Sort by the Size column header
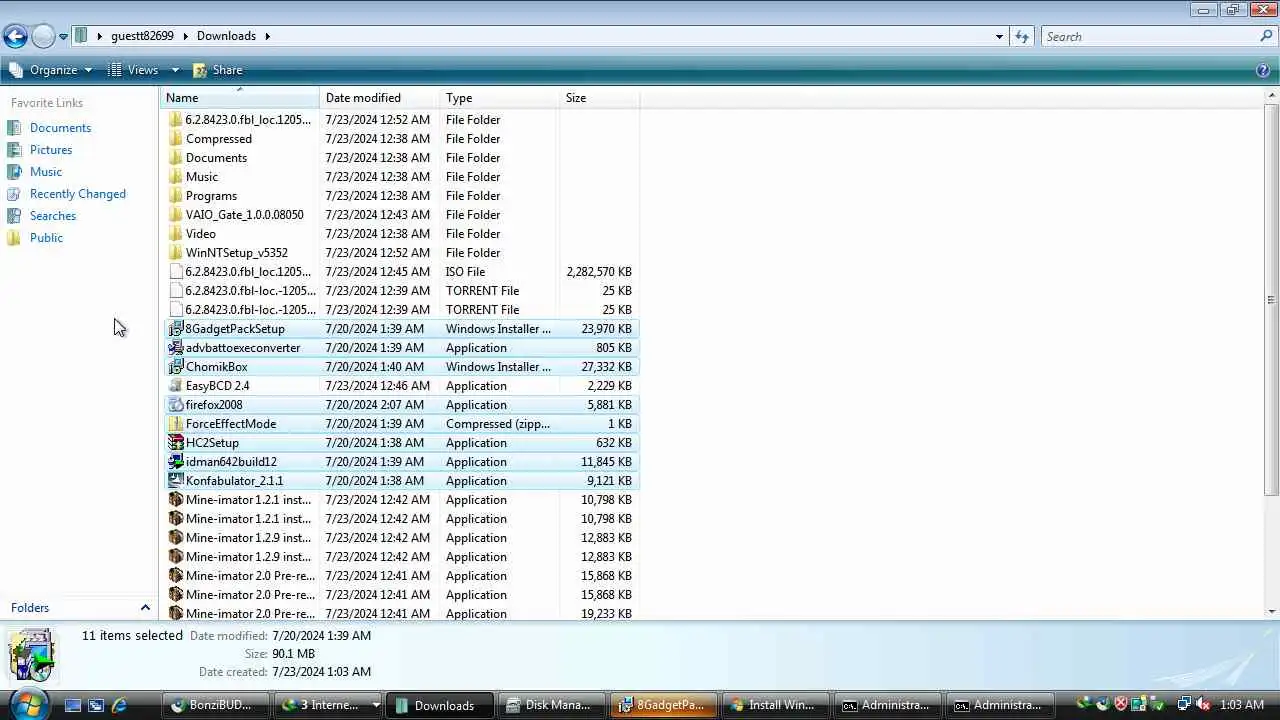This screenshot has width=1280, height=720. click(600, 98)
